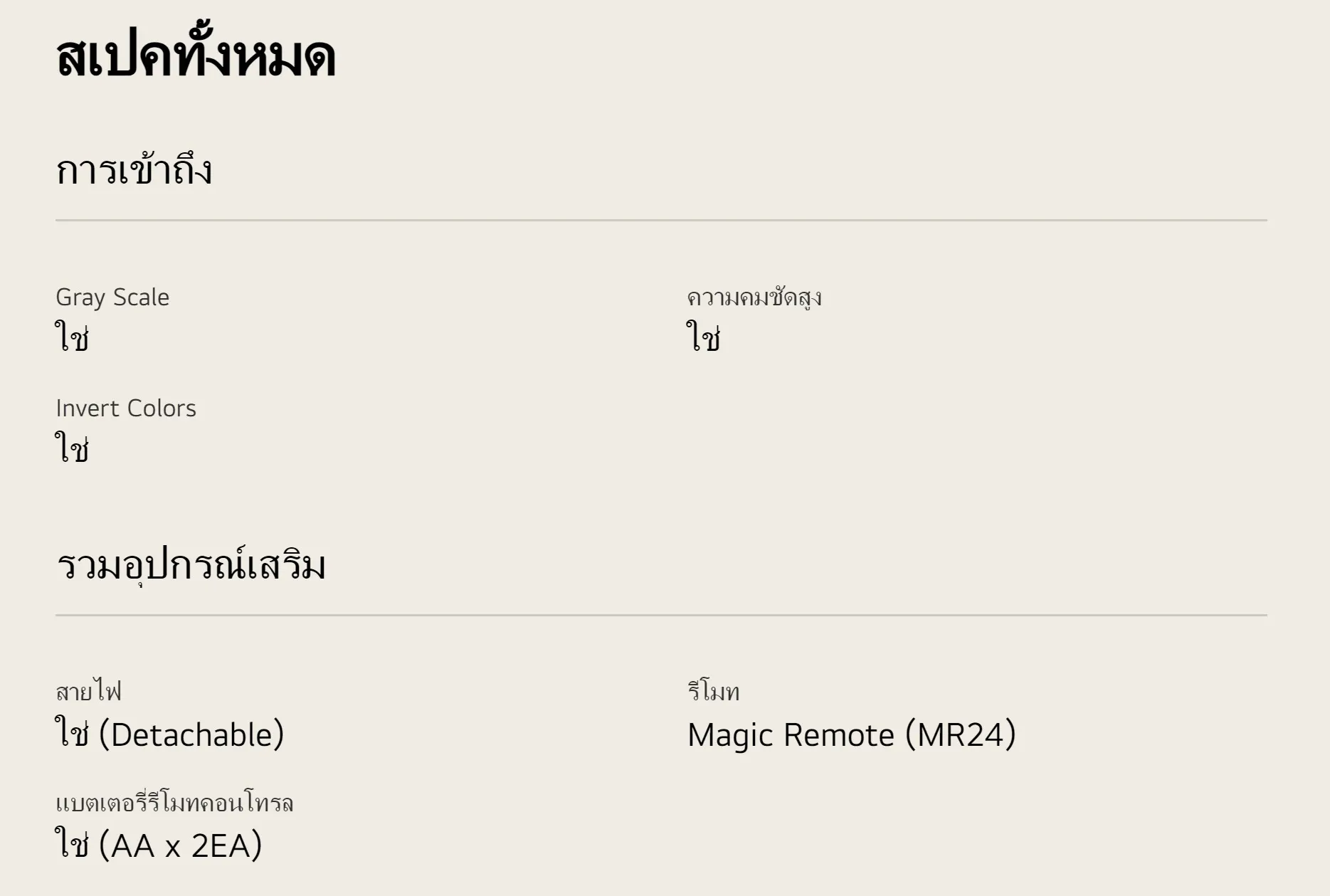Collapse the การเข้าถึง section heading
The height and width of the screenshot is (896, 1330).
coord(134,171)
